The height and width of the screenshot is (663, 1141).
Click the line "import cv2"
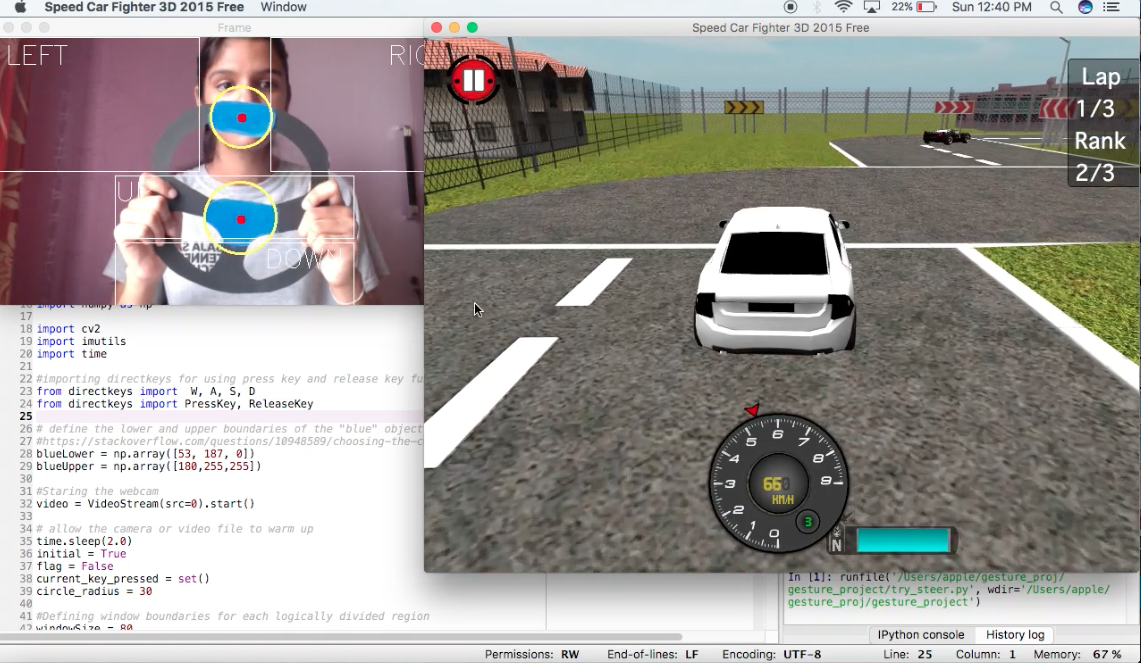[68, 329]
